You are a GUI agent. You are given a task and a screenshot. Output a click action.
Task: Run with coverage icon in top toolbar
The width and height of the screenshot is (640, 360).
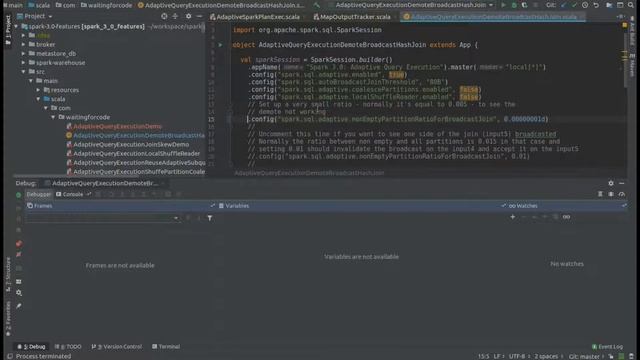(524, 5)
